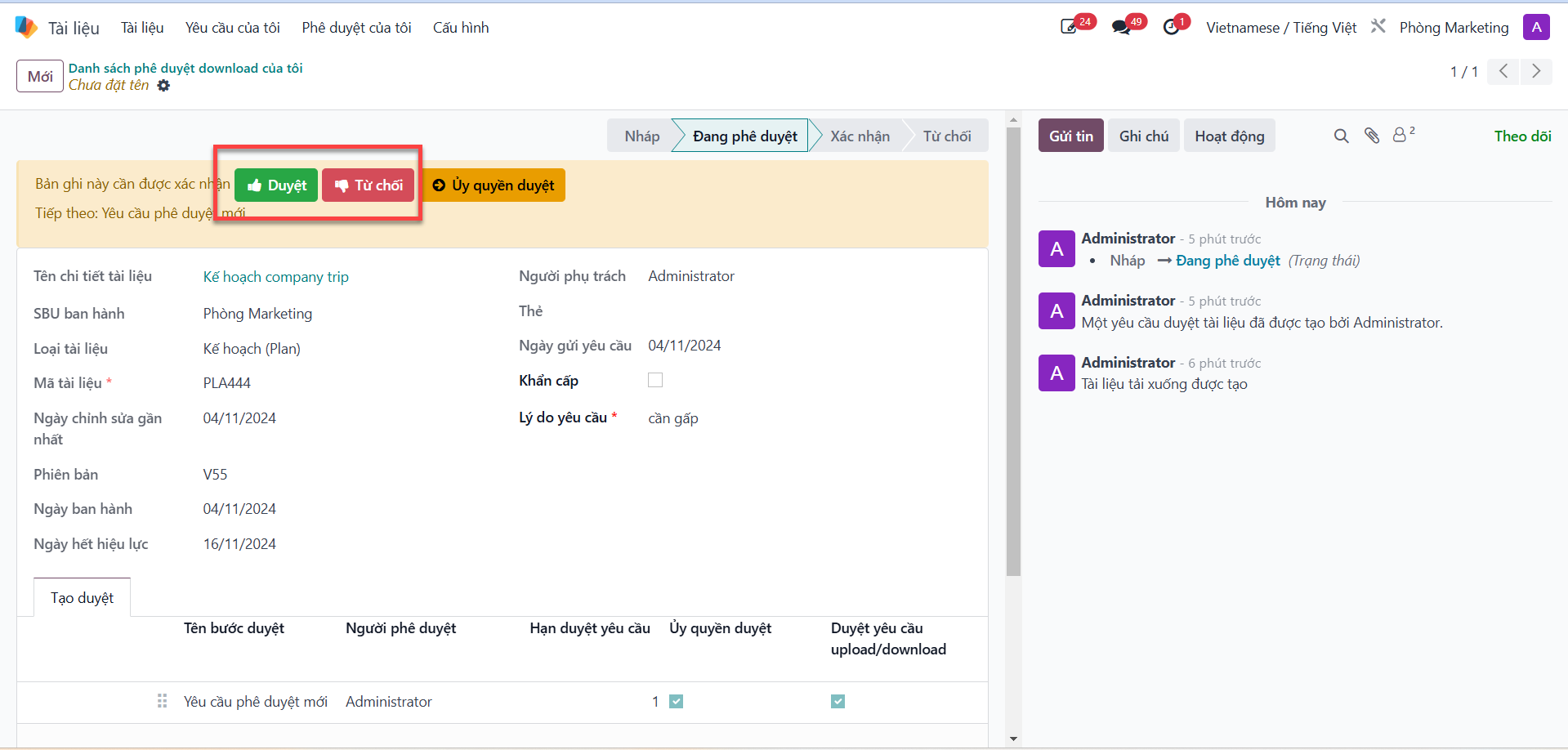Grab drag handle of Yêu cầu phê duyệt mới row

coord(162,701)
